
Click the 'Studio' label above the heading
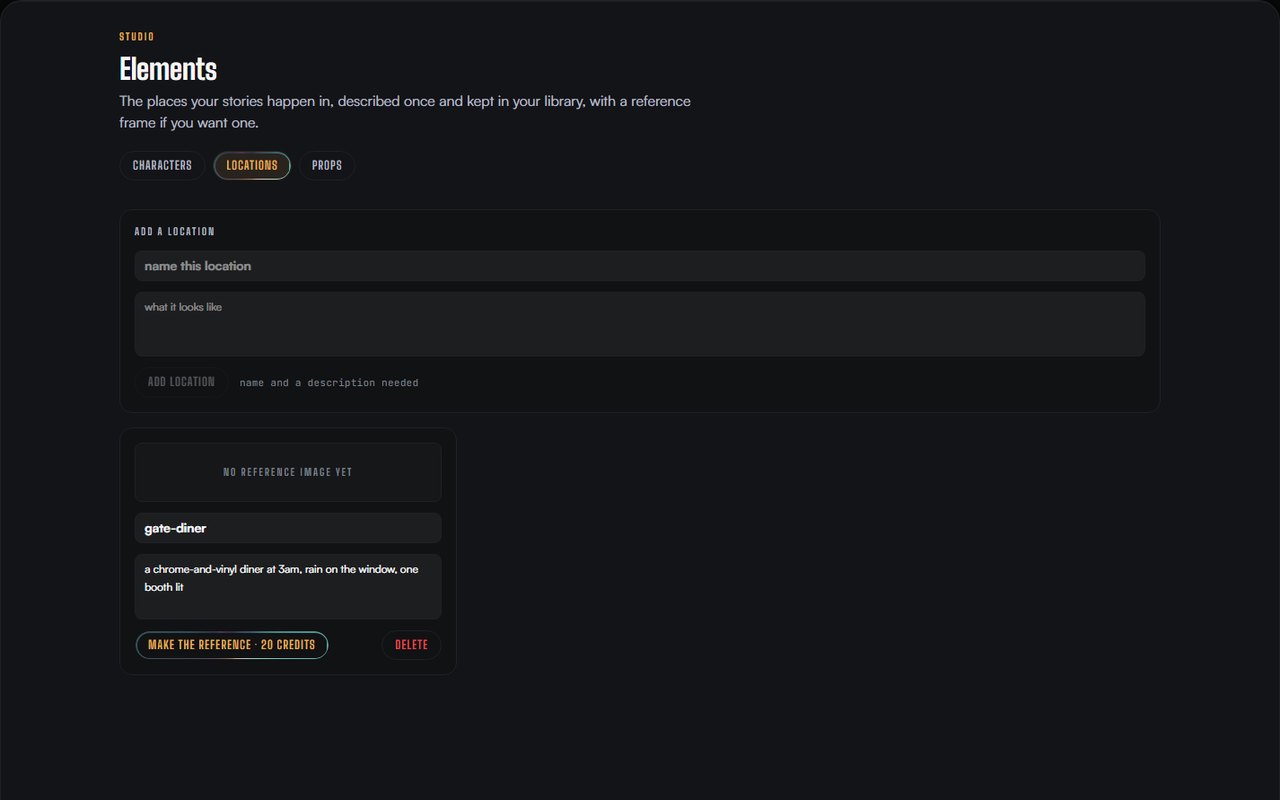[137, 37]
